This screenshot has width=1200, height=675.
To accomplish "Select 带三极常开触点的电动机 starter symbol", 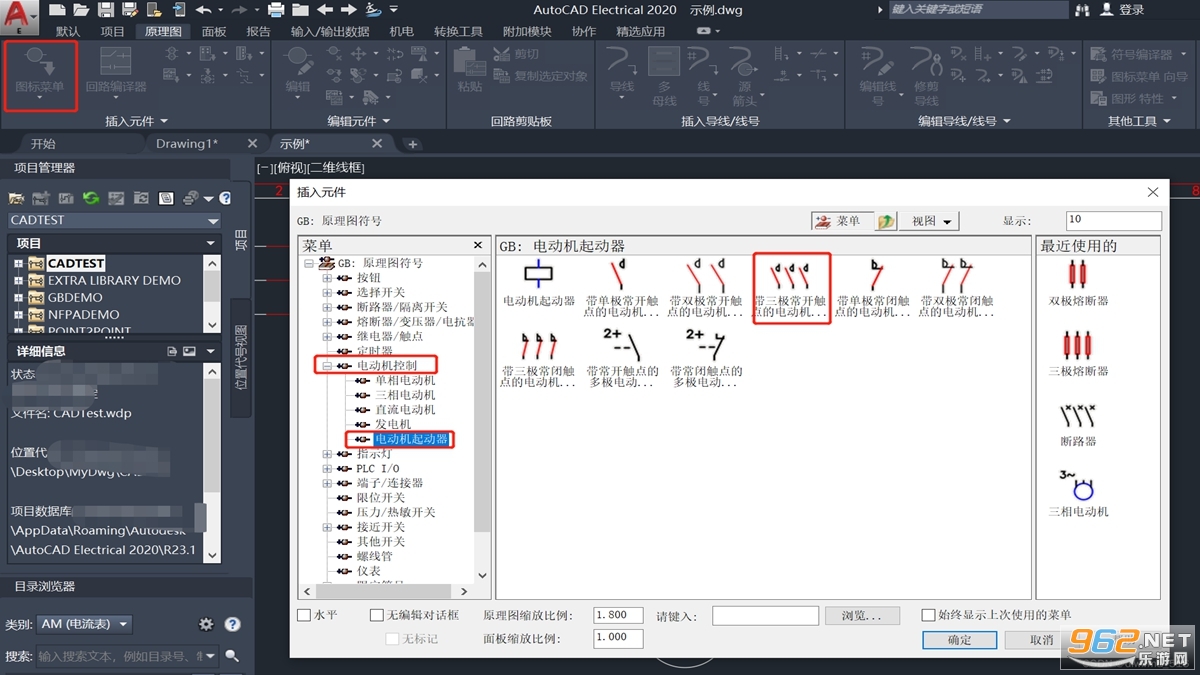I will pyautogui.click(x=790, y=288).
